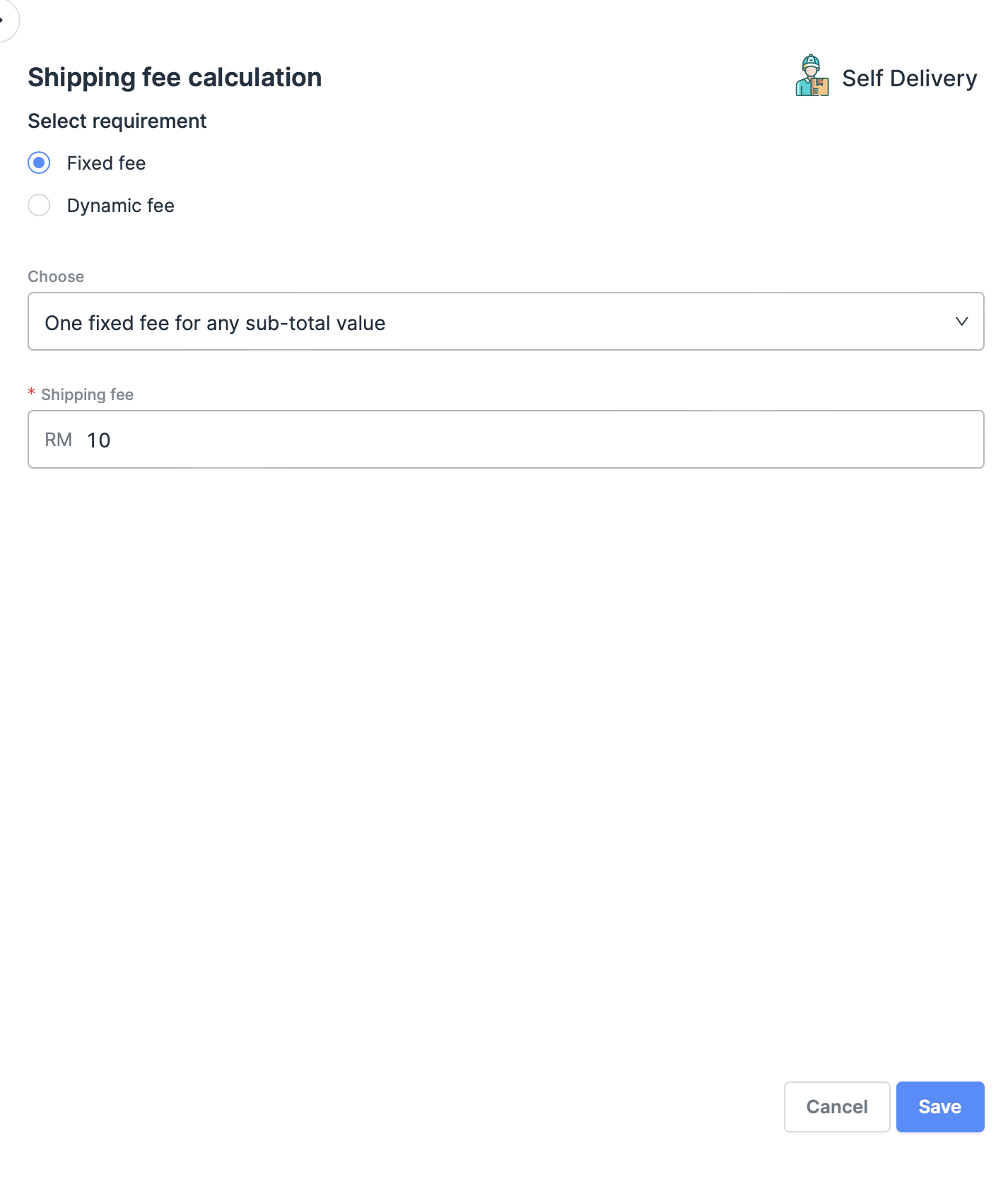Click the Save button

tap(939, 1106)
